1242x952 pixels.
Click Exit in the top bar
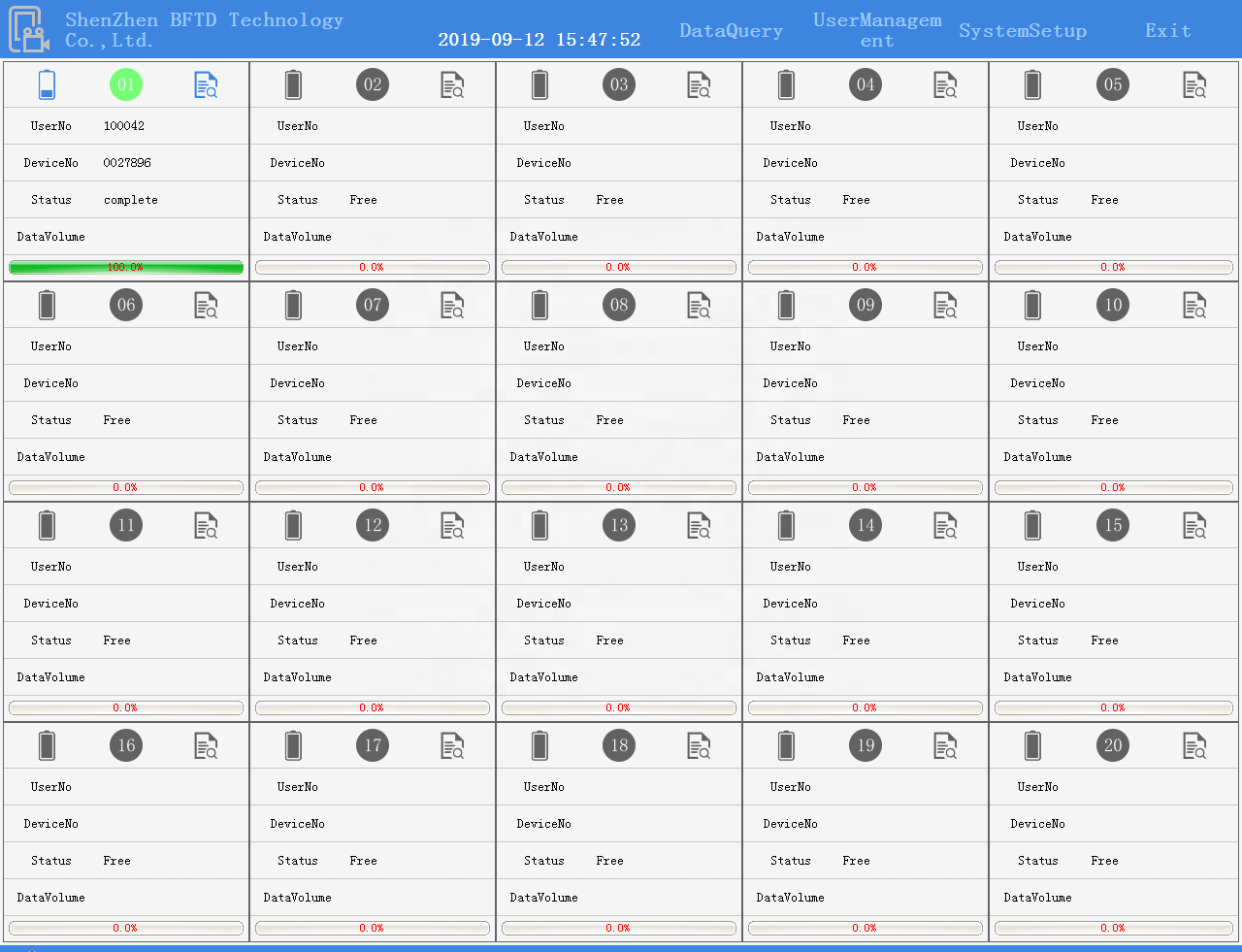click(1167, 31)
